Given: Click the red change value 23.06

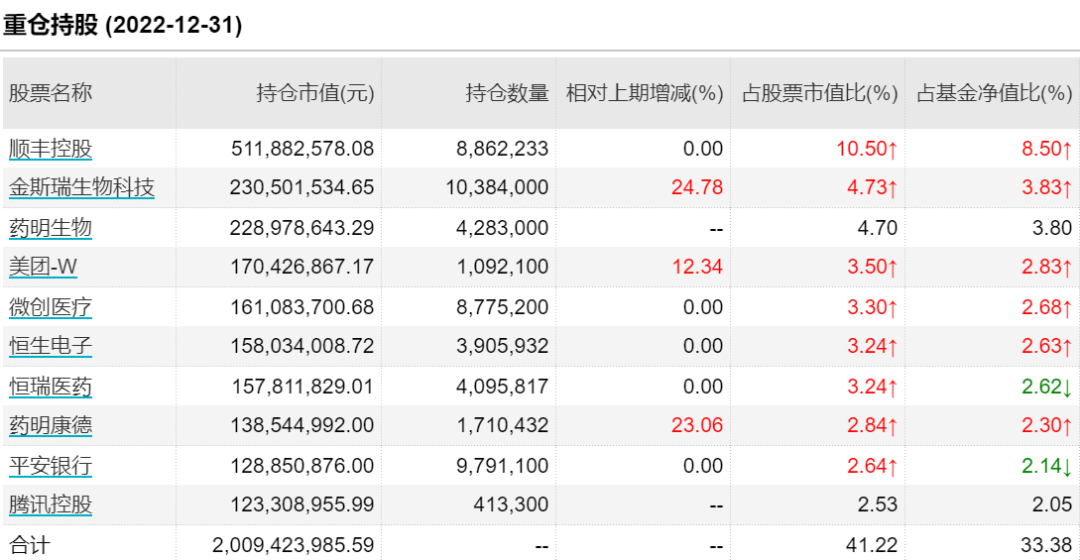Looking at the screenshot, I should pos(697,424).
